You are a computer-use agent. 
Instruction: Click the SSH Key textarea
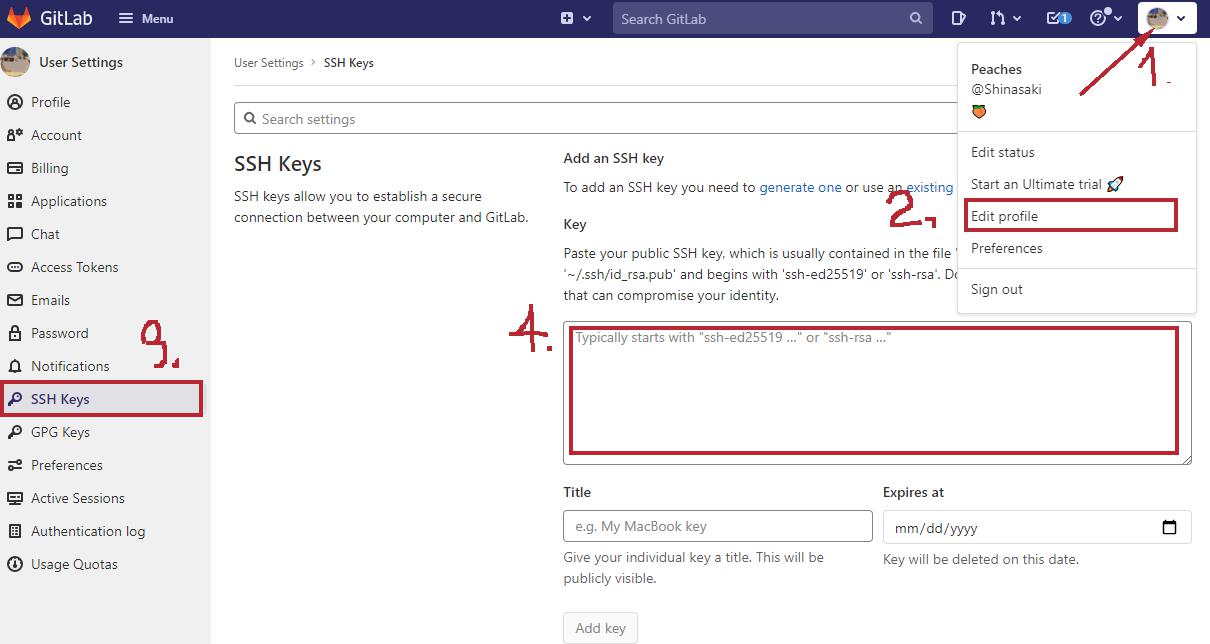click(877, 393)
